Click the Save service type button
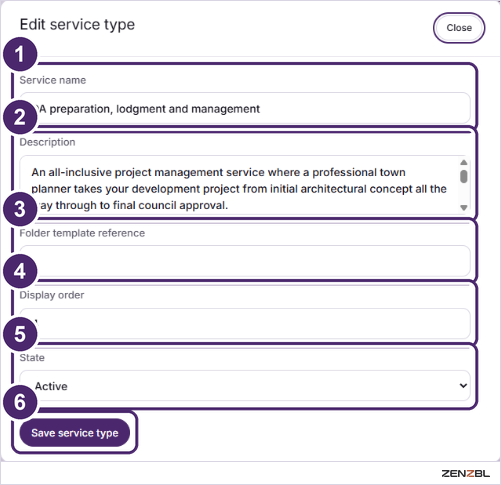The image size is (501, 485). coord(75,433)
